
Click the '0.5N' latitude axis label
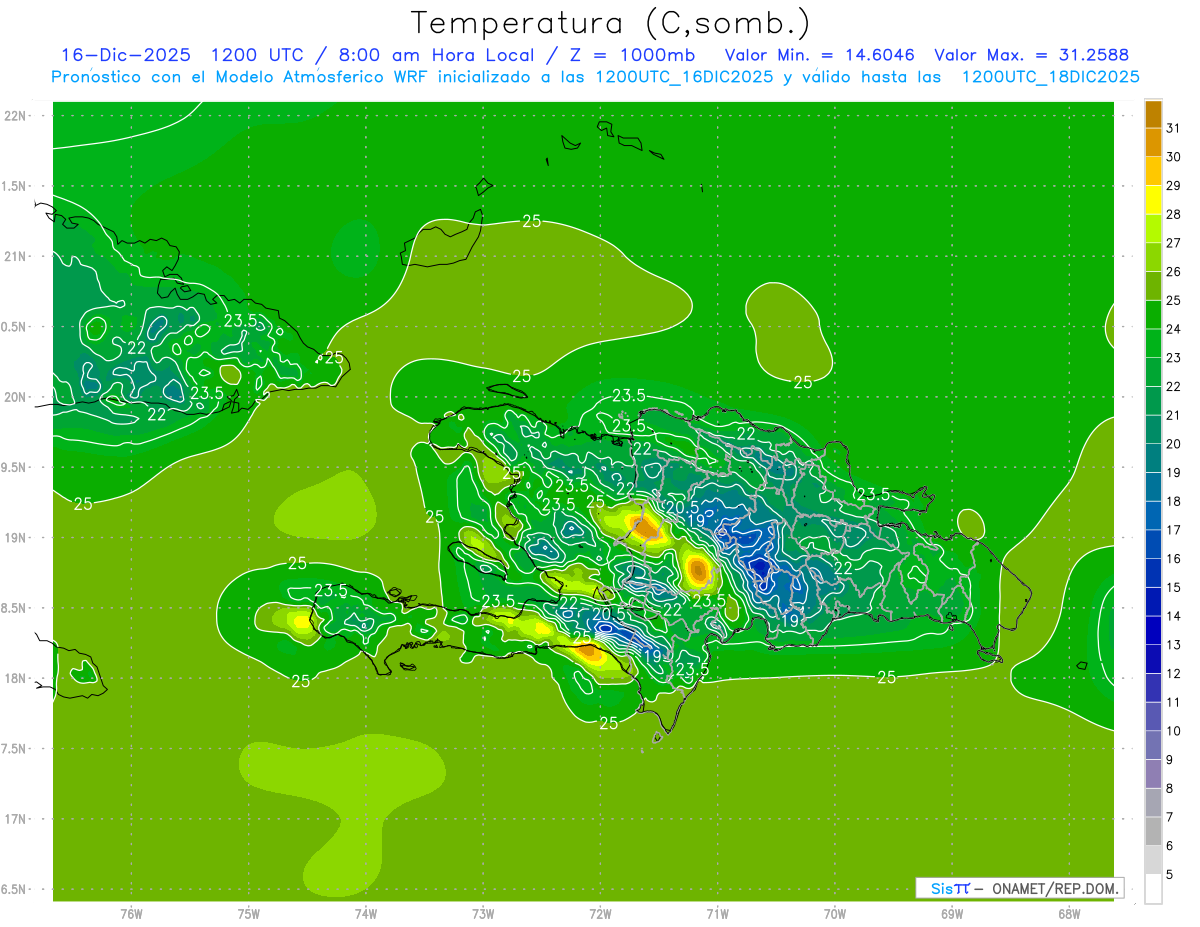tap(15, 327)
